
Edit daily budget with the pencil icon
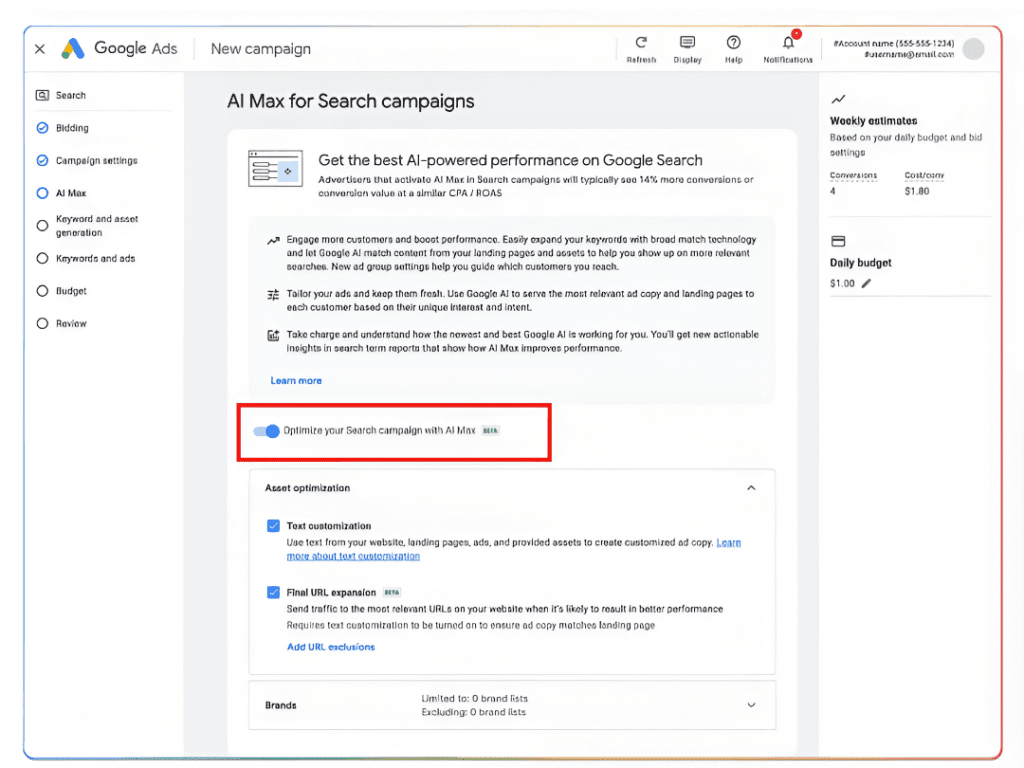click(x=866, y=283)
